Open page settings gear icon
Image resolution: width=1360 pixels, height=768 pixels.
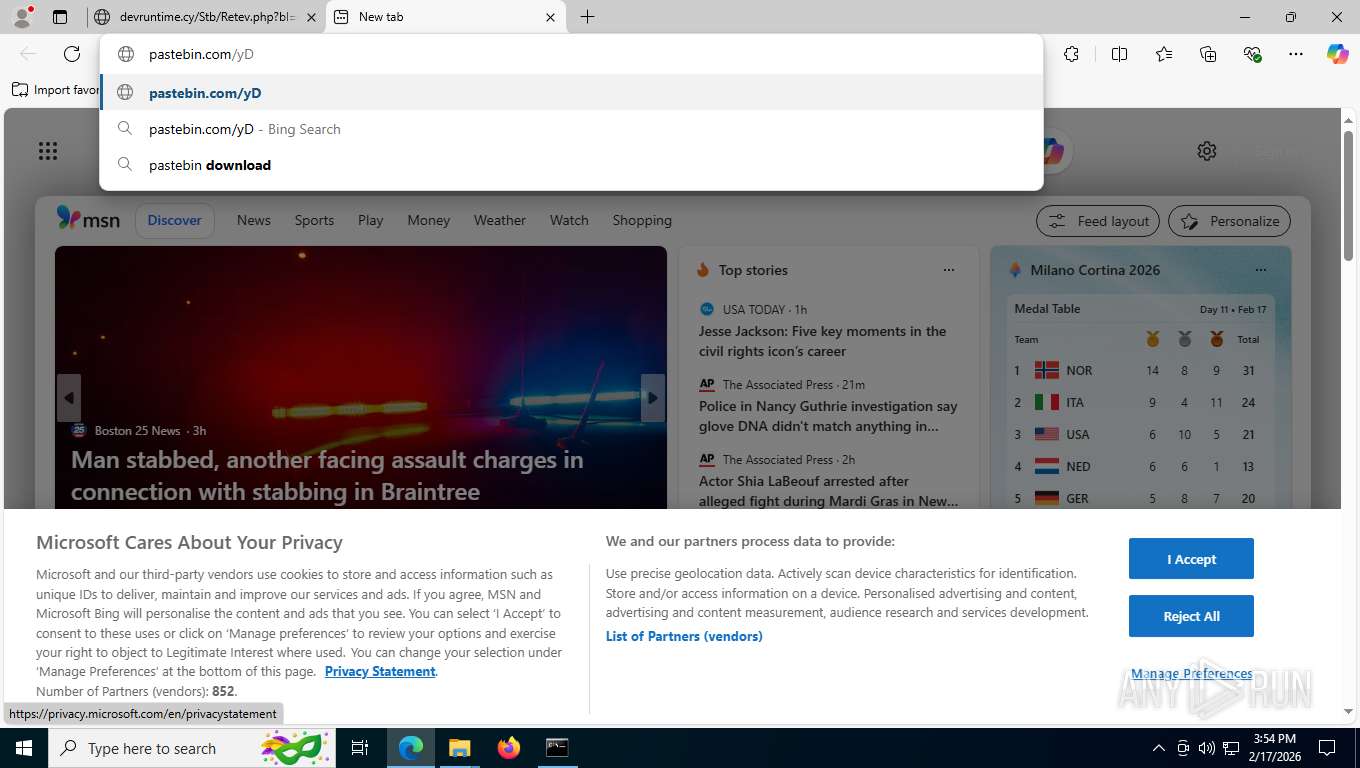coord(1207,151)
